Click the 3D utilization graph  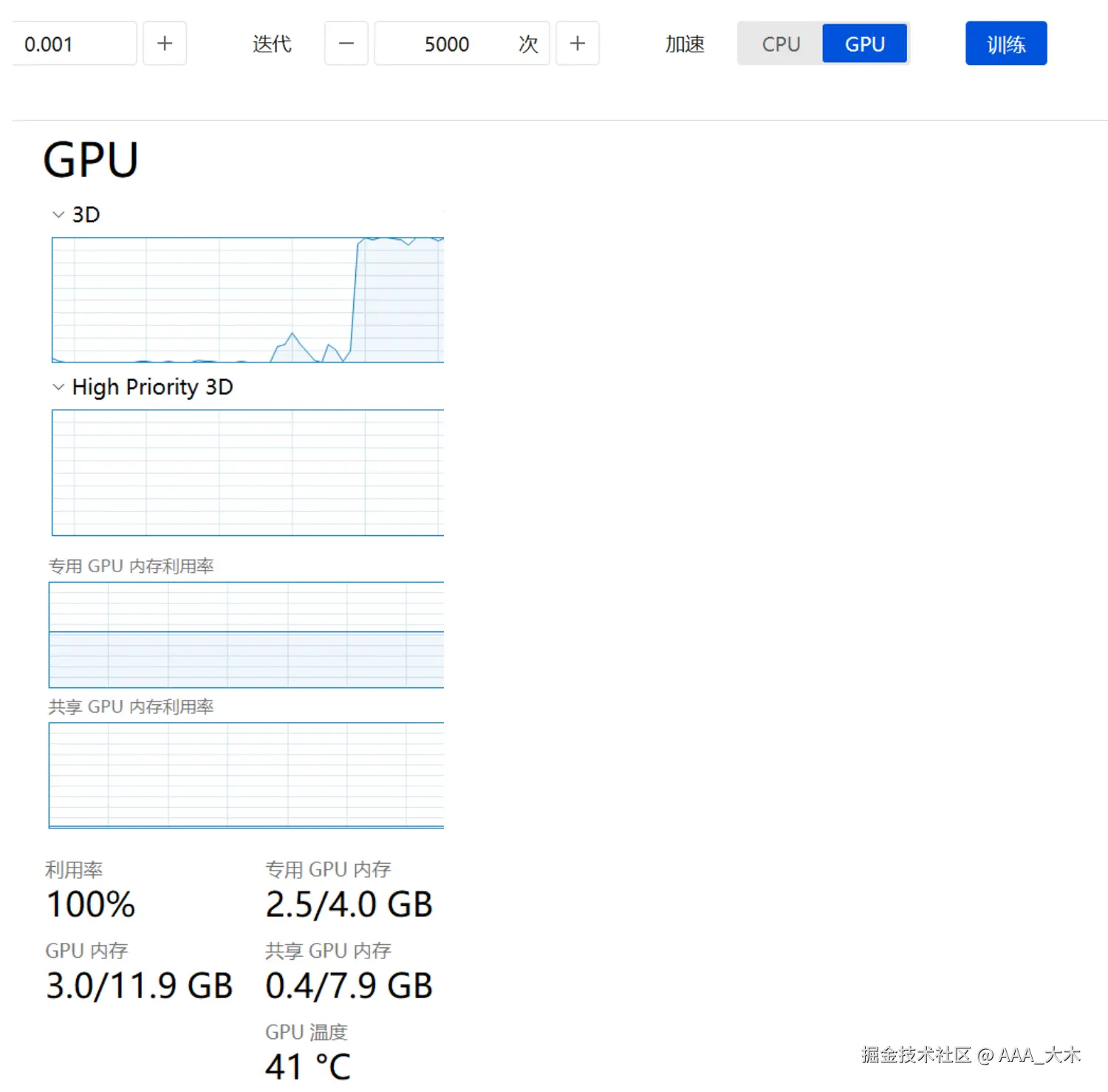(247, 299)
